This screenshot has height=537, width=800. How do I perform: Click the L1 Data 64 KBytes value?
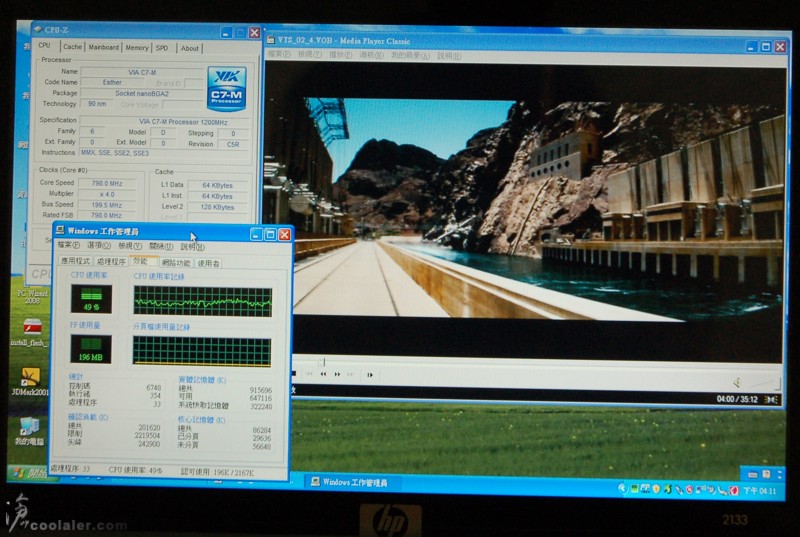coord(217,185)
